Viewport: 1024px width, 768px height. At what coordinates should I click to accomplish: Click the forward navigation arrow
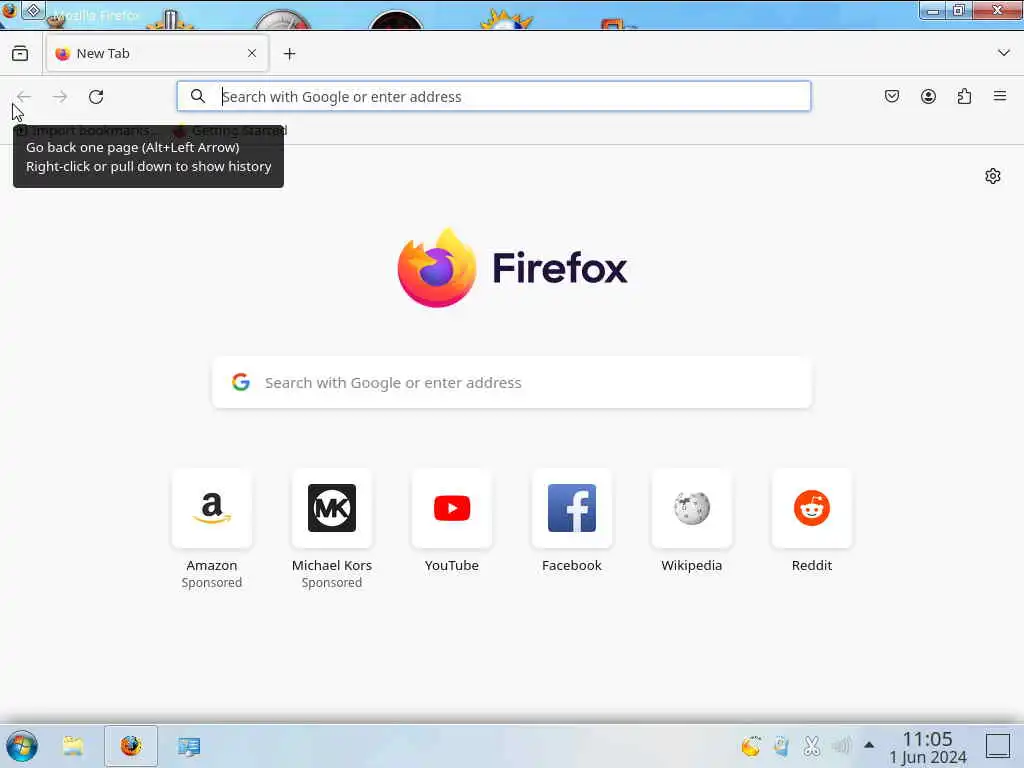pos(60,97)
